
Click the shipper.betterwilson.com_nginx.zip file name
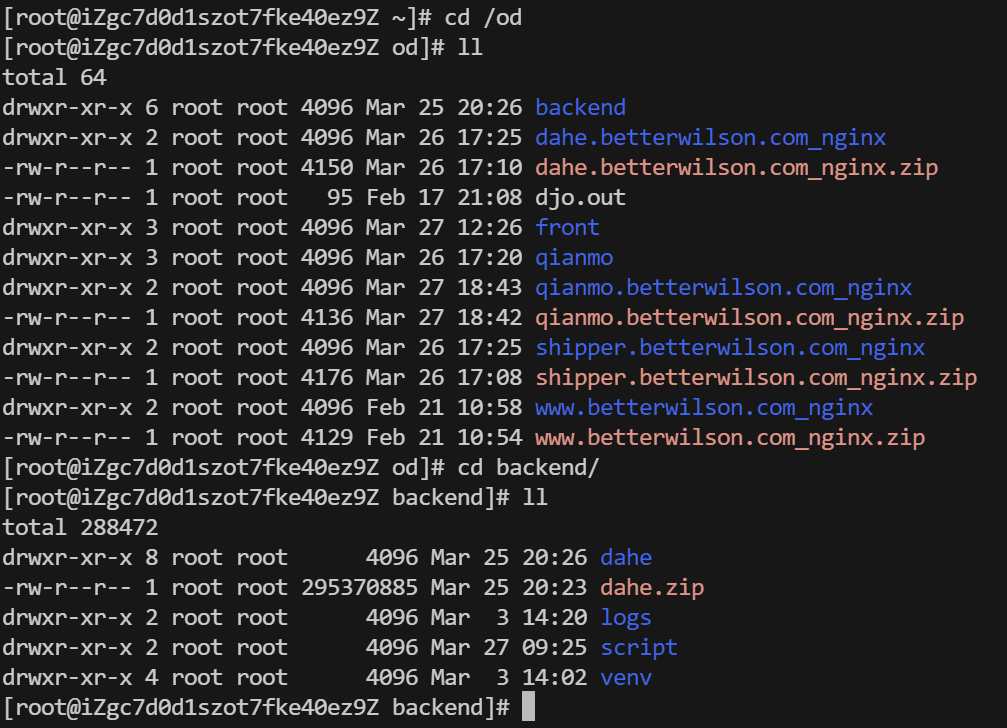click(x=756, y=378)
